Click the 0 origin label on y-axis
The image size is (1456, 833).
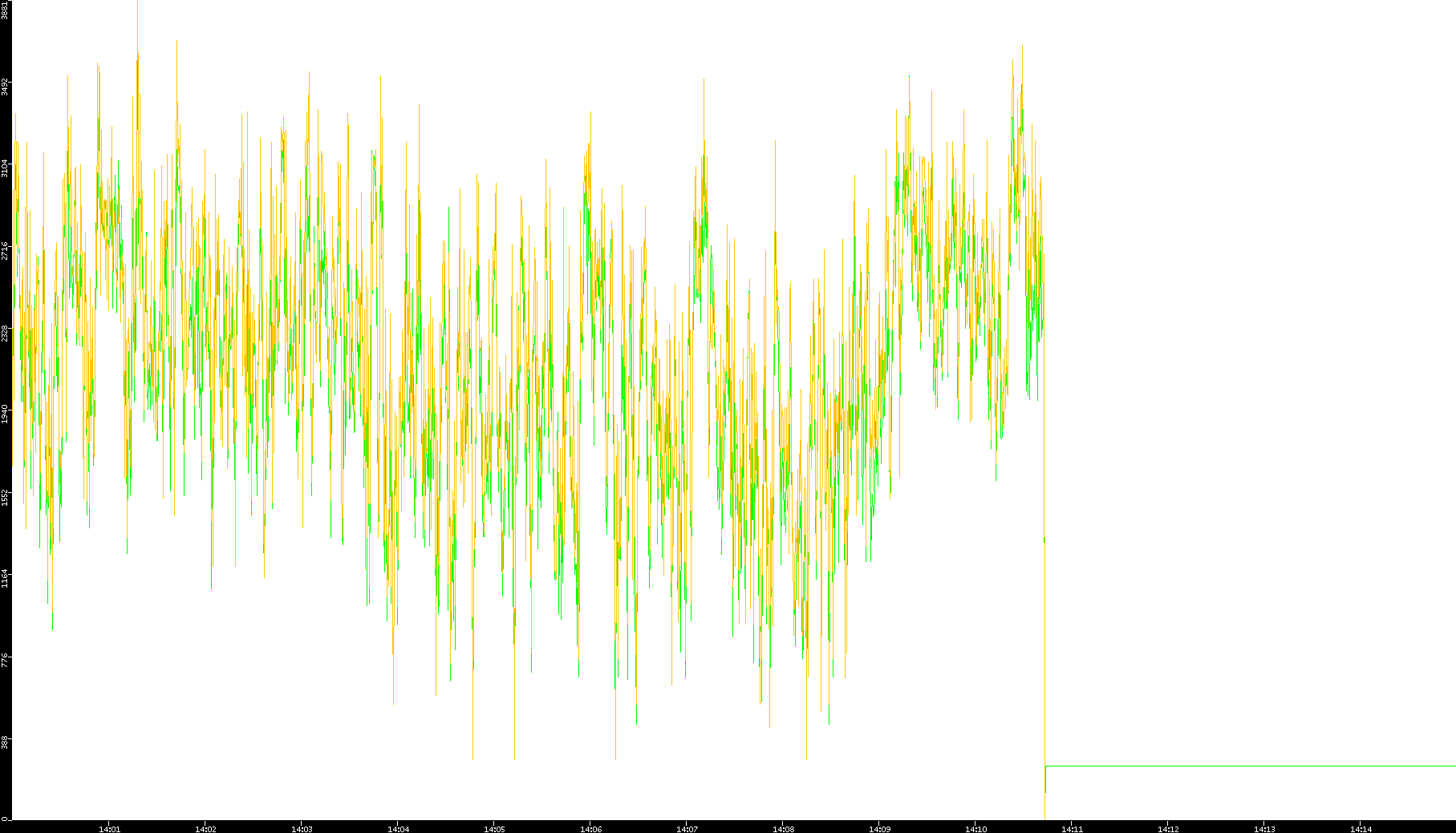tap(5, 819)
